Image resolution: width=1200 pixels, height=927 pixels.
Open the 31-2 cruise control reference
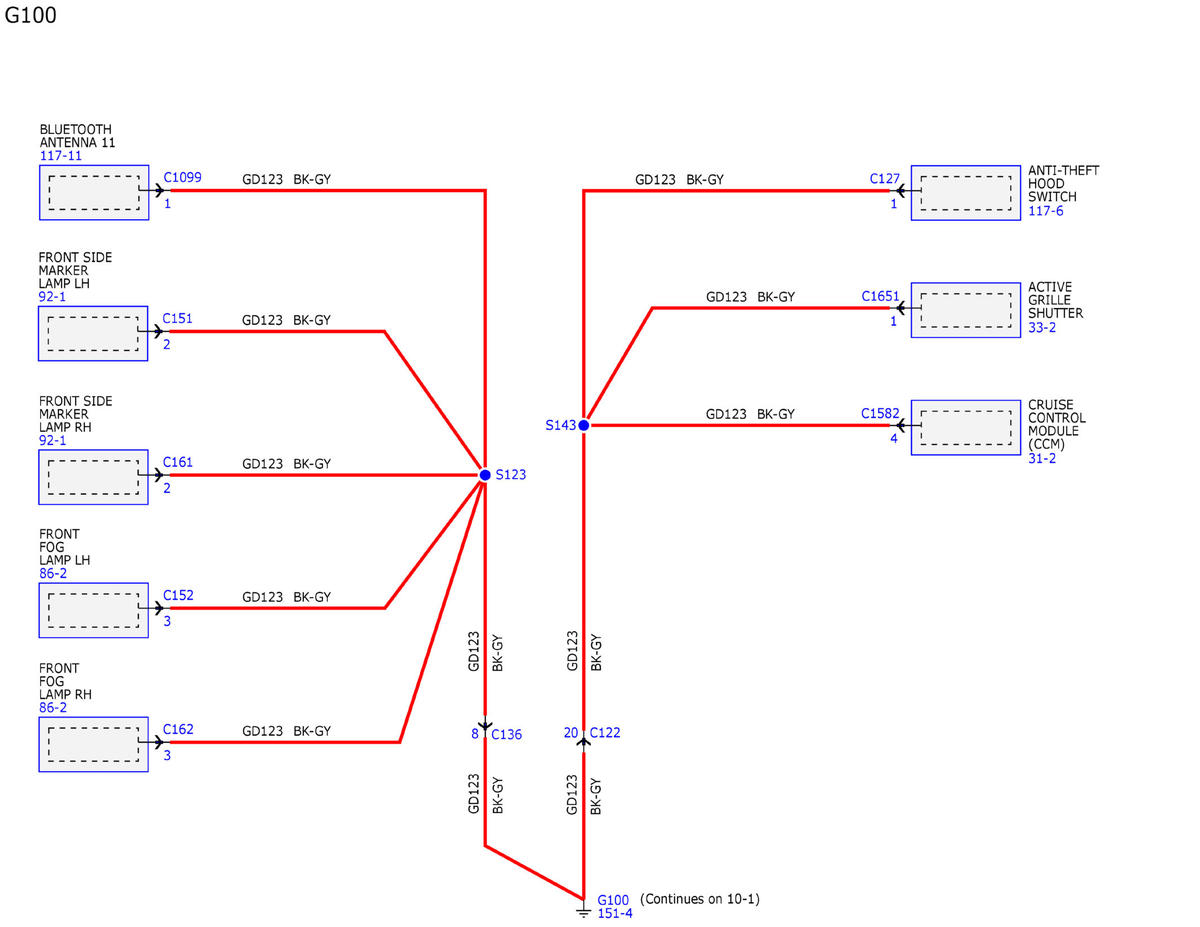point(1042,458)
